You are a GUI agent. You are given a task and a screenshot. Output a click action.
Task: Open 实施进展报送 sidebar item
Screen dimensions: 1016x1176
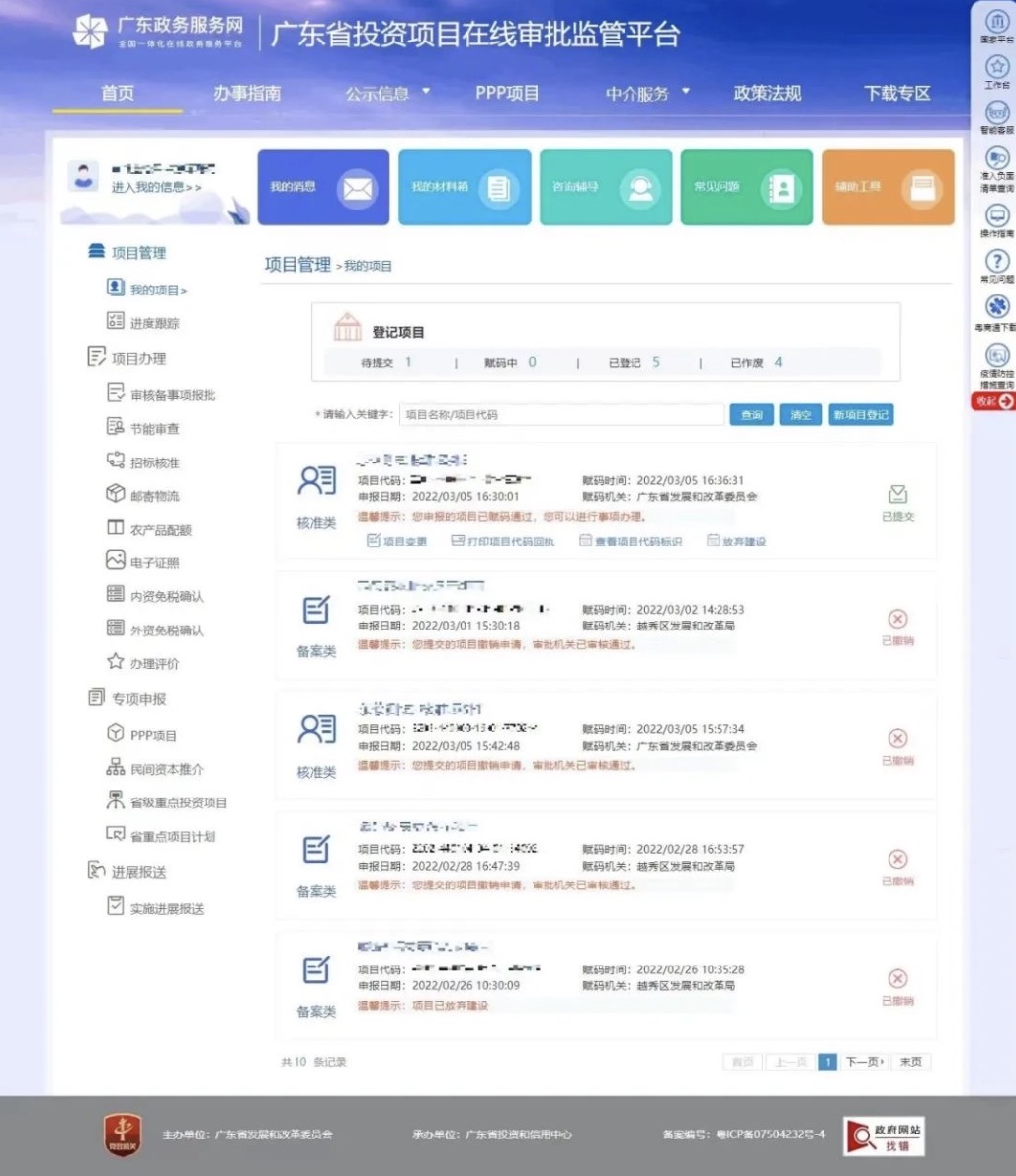click(155, 907)
